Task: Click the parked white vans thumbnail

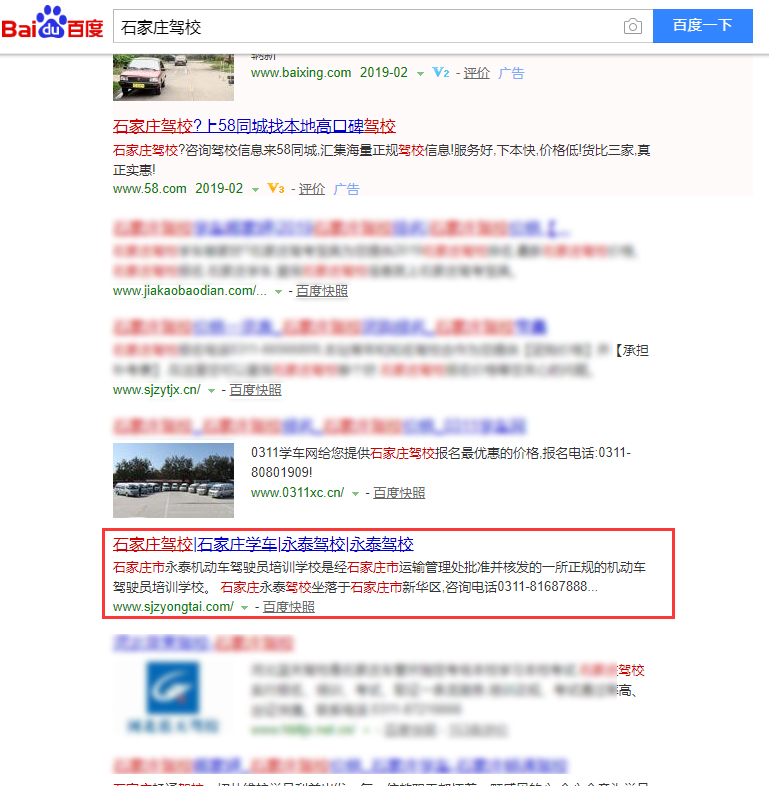Action: coord(173,480)
